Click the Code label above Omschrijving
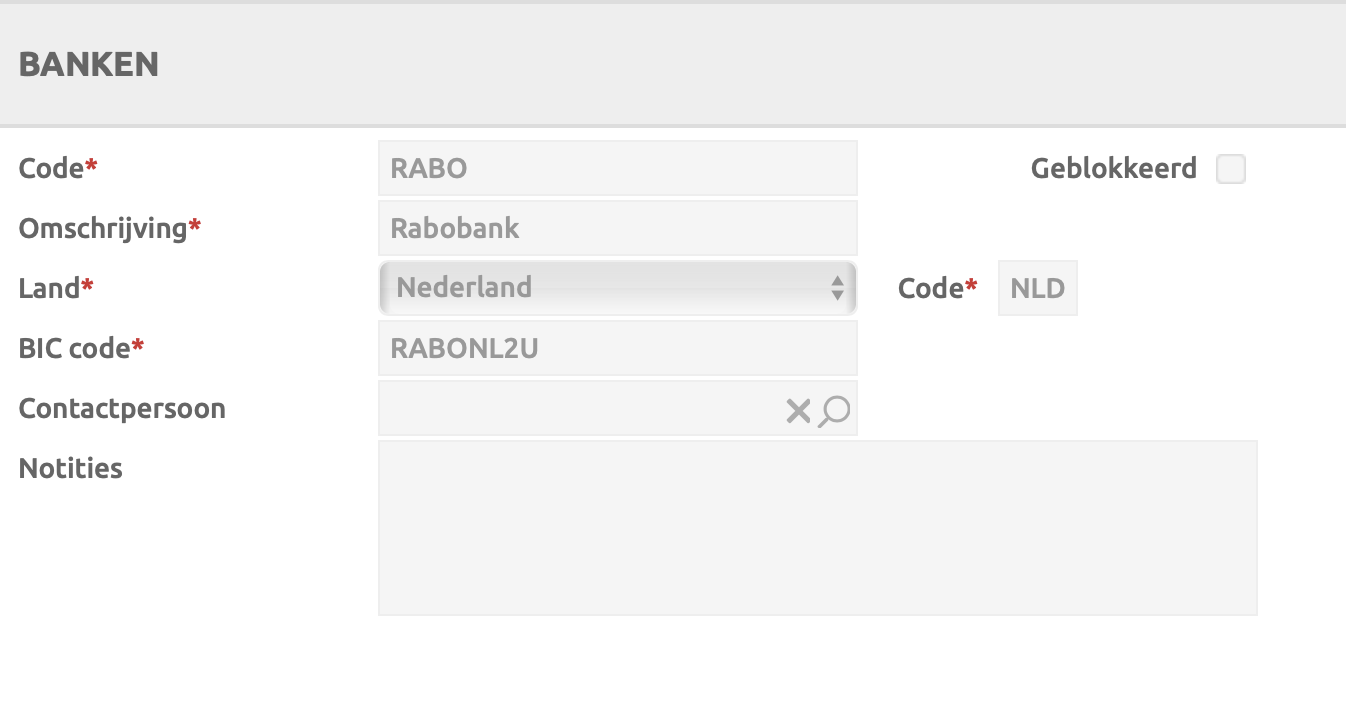The width and height of the screenshot is (1346, 712). coord(51,168)
